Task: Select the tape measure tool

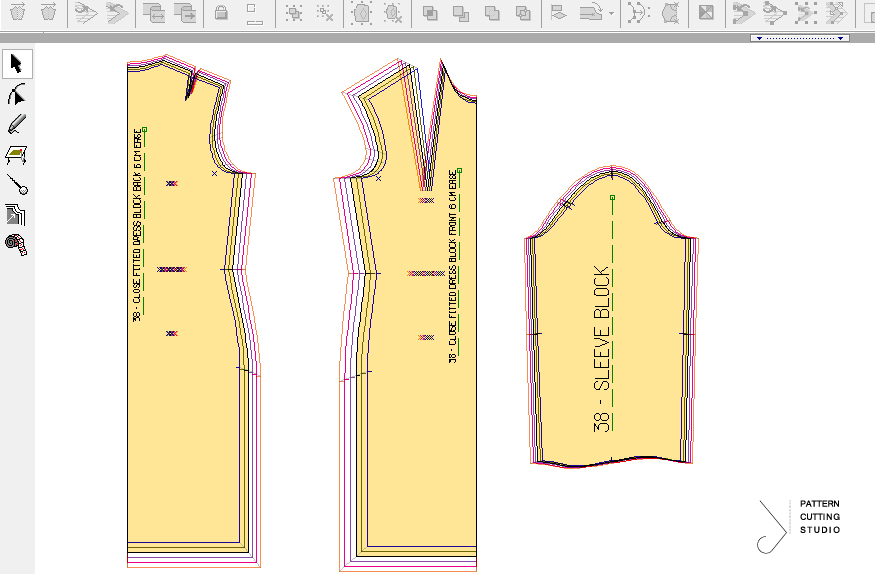Action: pyautogui.click(x=16, y=244)
